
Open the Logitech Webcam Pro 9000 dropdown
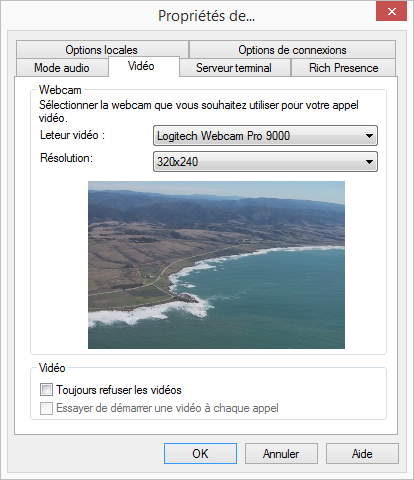(265, 136)
